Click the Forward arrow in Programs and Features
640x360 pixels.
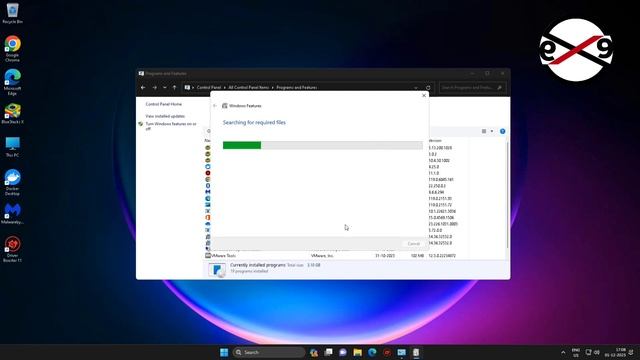pos(154,87)
